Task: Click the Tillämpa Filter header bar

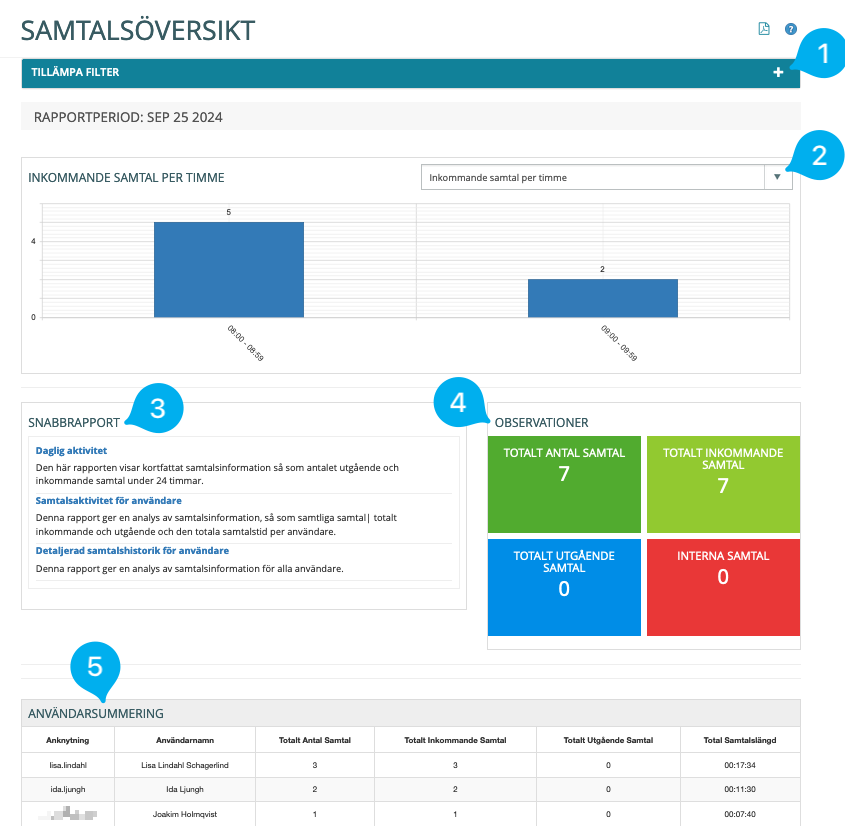Action: pyautogui.click(x=400, y=73)
